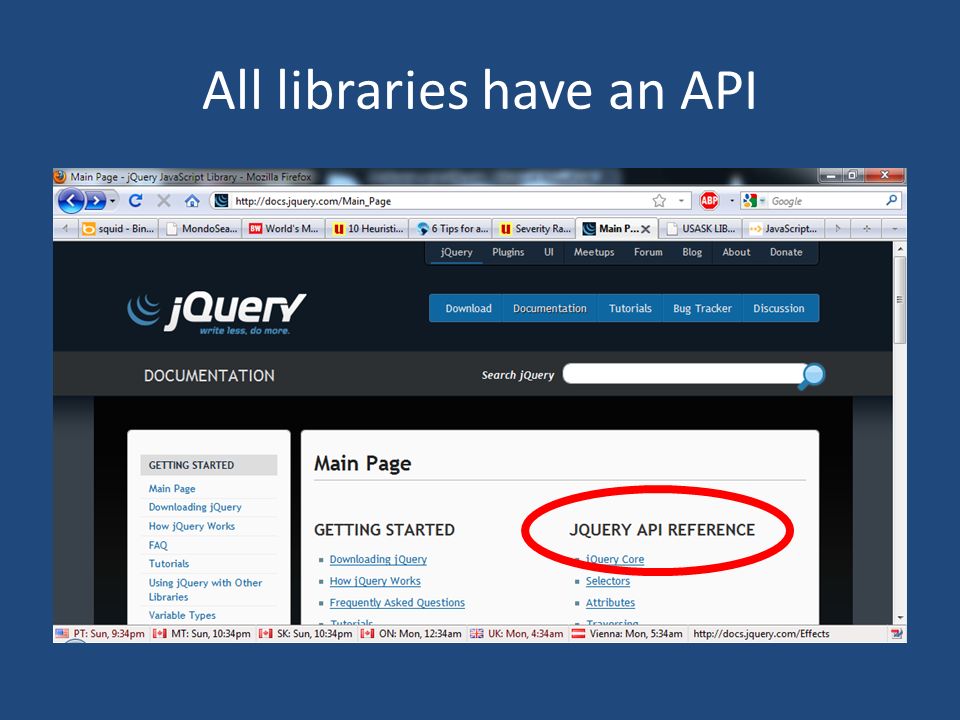Switch to the Severity Ra... tab
The height and width of the screenshot is (720, 960).
[x=535, y=228]
